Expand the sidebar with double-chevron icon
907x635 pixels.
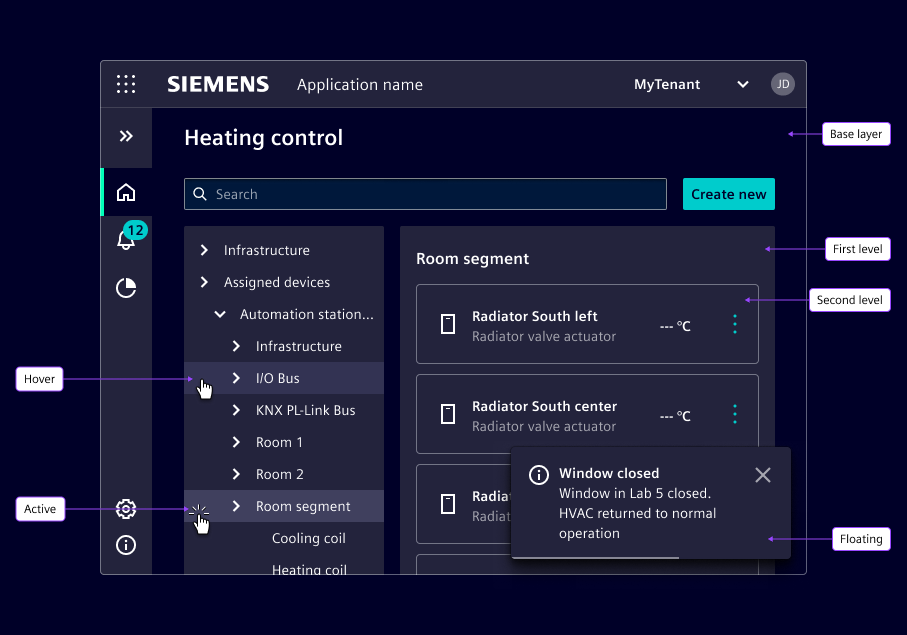pos(126,136)
